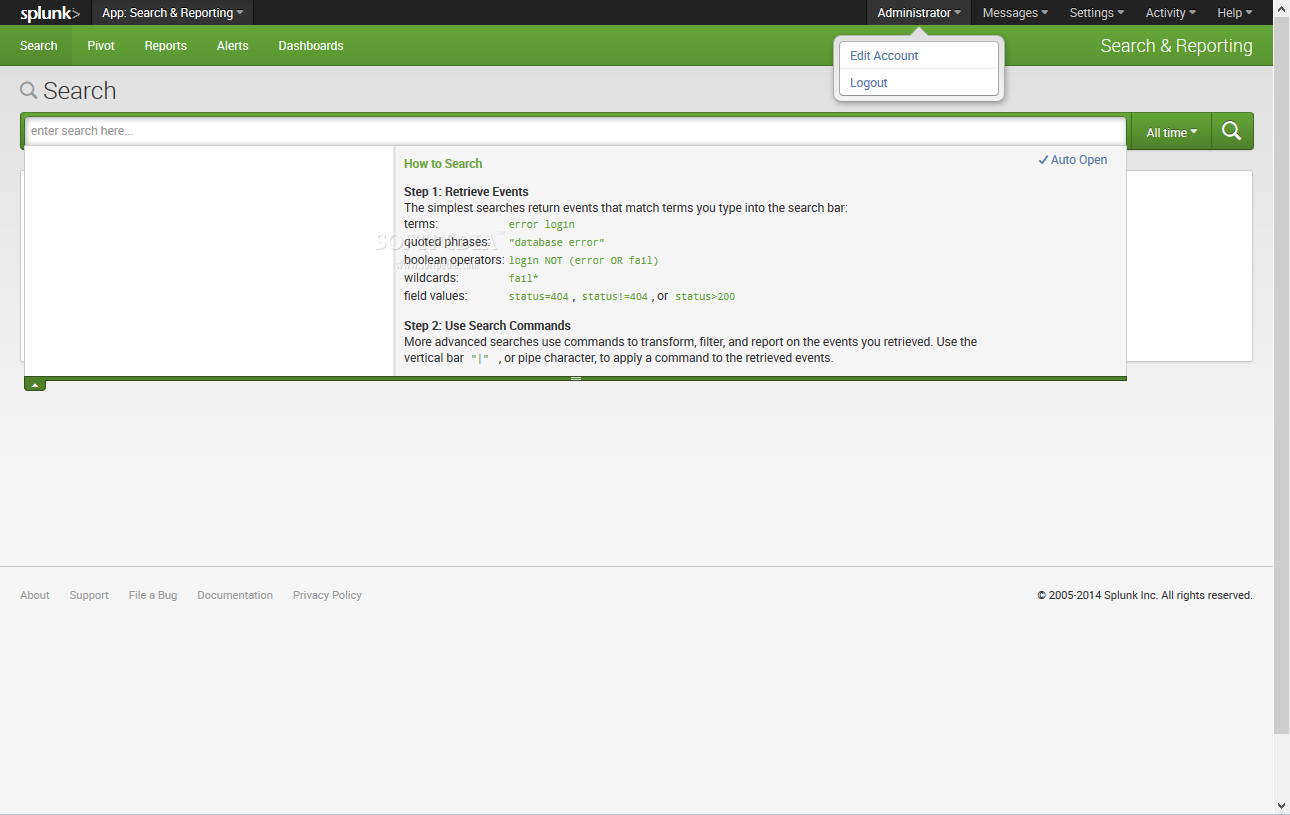Grab the search assistant resize handle
Image resolution: width=1290 pixels, height=815 pixels.
coord(576,378)
